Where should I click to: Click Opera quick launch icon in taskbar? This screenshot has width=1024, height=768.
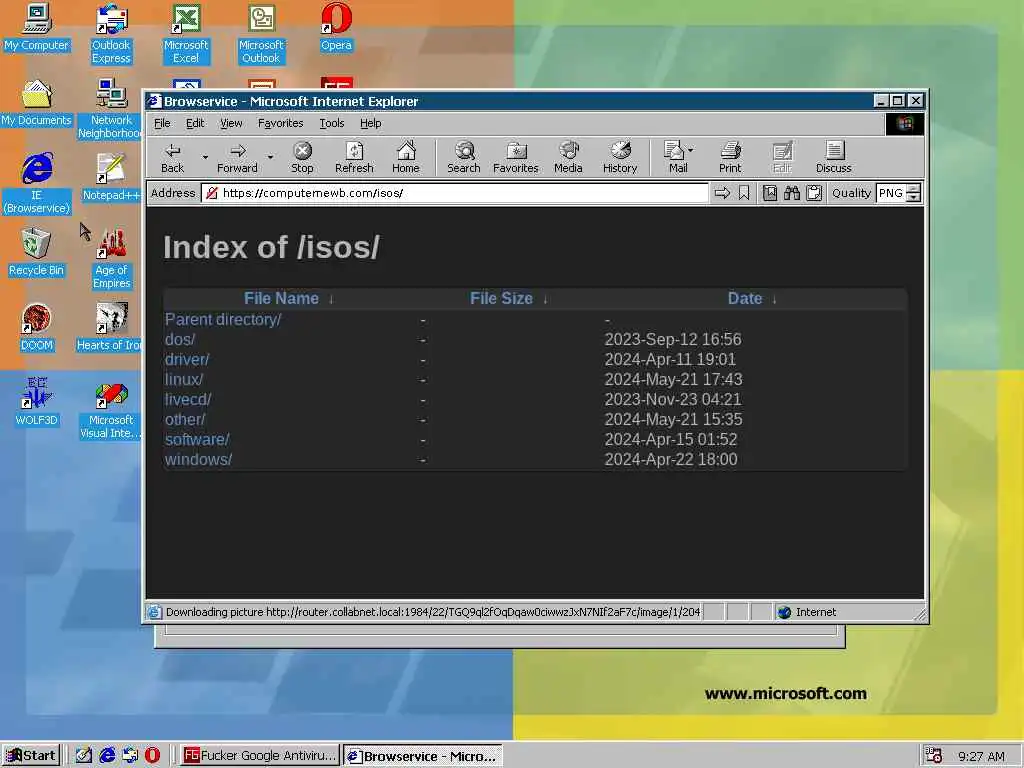[152, 756]
